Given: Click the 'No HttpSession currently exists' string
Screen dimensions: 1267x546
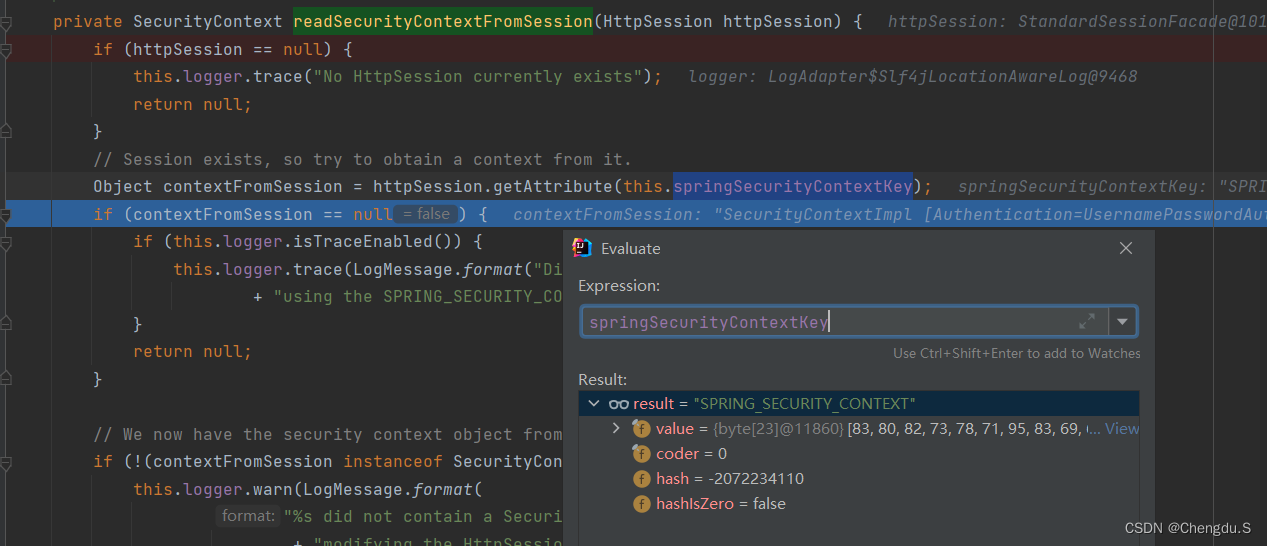Looking at the screenshot, I should pyautogui.click(x=477, y=76).
